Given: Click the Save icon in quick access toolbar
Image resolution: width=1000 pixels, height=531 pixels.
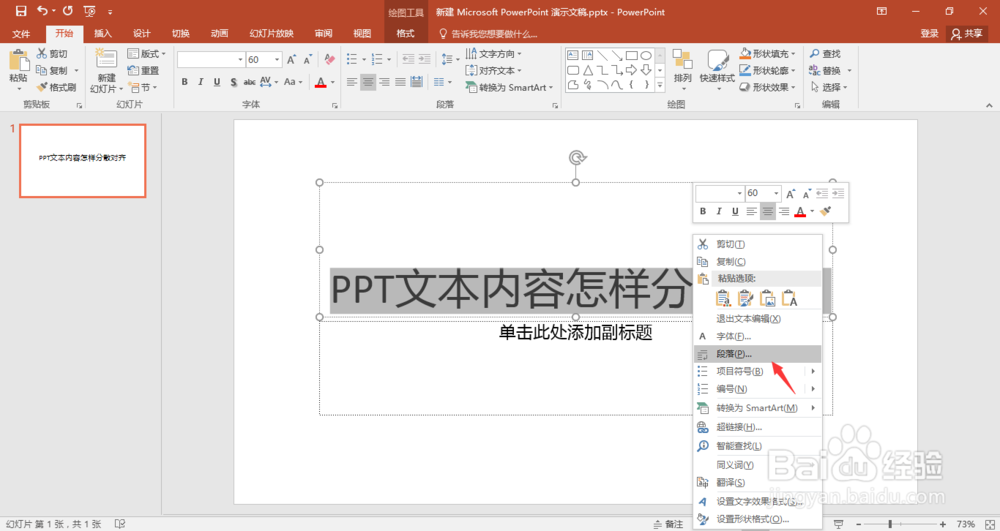Looking at the screenshot, I should [21, 11].
